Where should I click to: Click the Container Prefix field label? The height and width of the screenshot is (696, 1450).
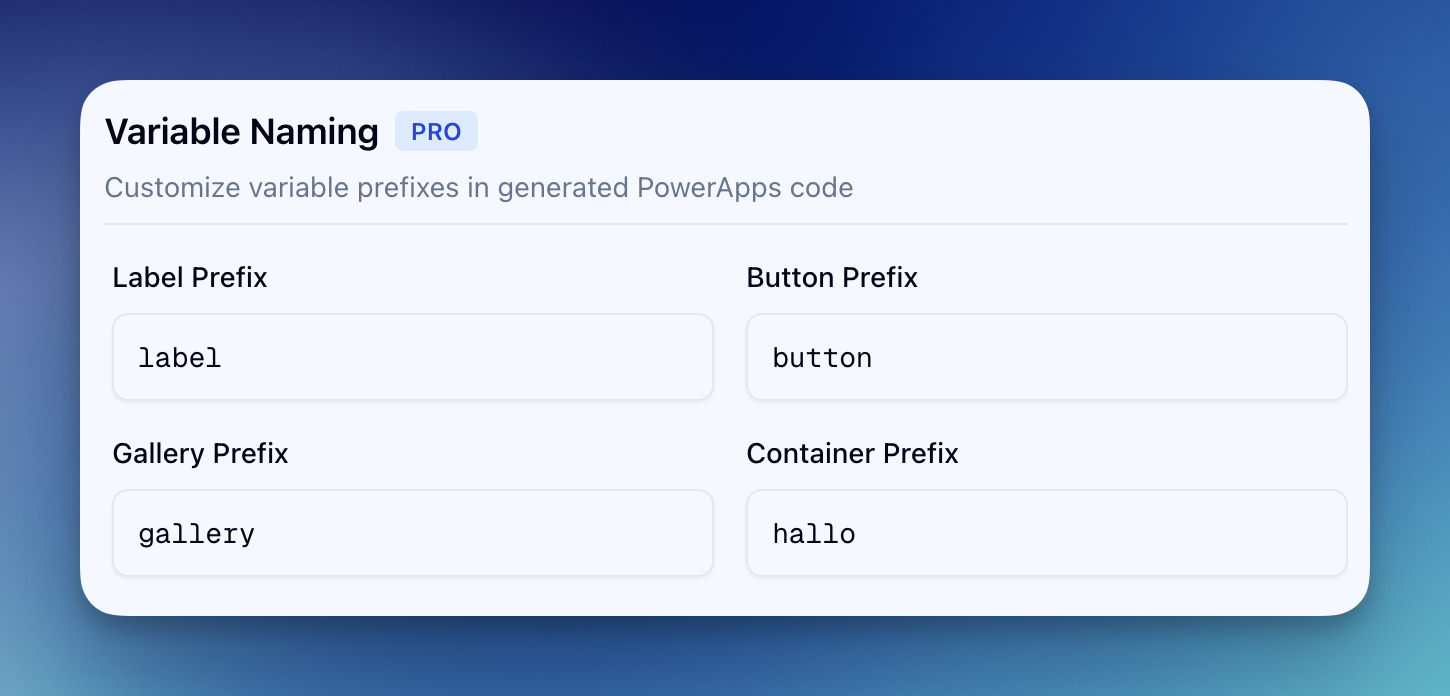[x=852, y=454]
